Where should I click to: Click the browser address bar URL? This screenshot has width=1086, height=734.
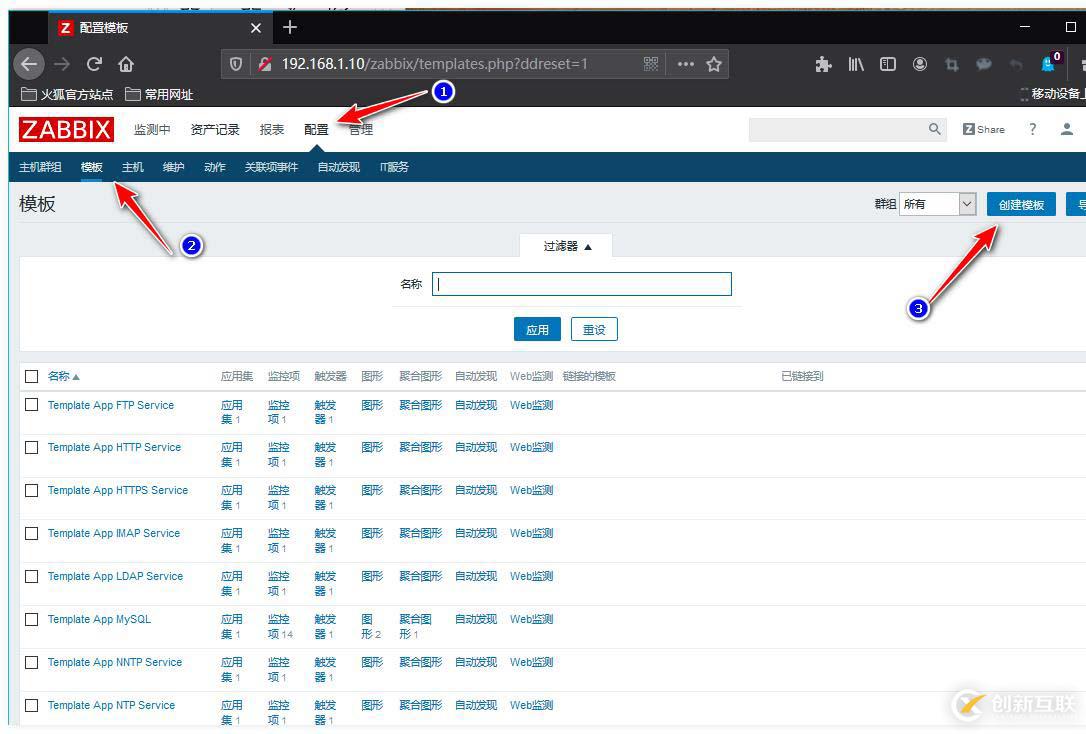point(434,64)
